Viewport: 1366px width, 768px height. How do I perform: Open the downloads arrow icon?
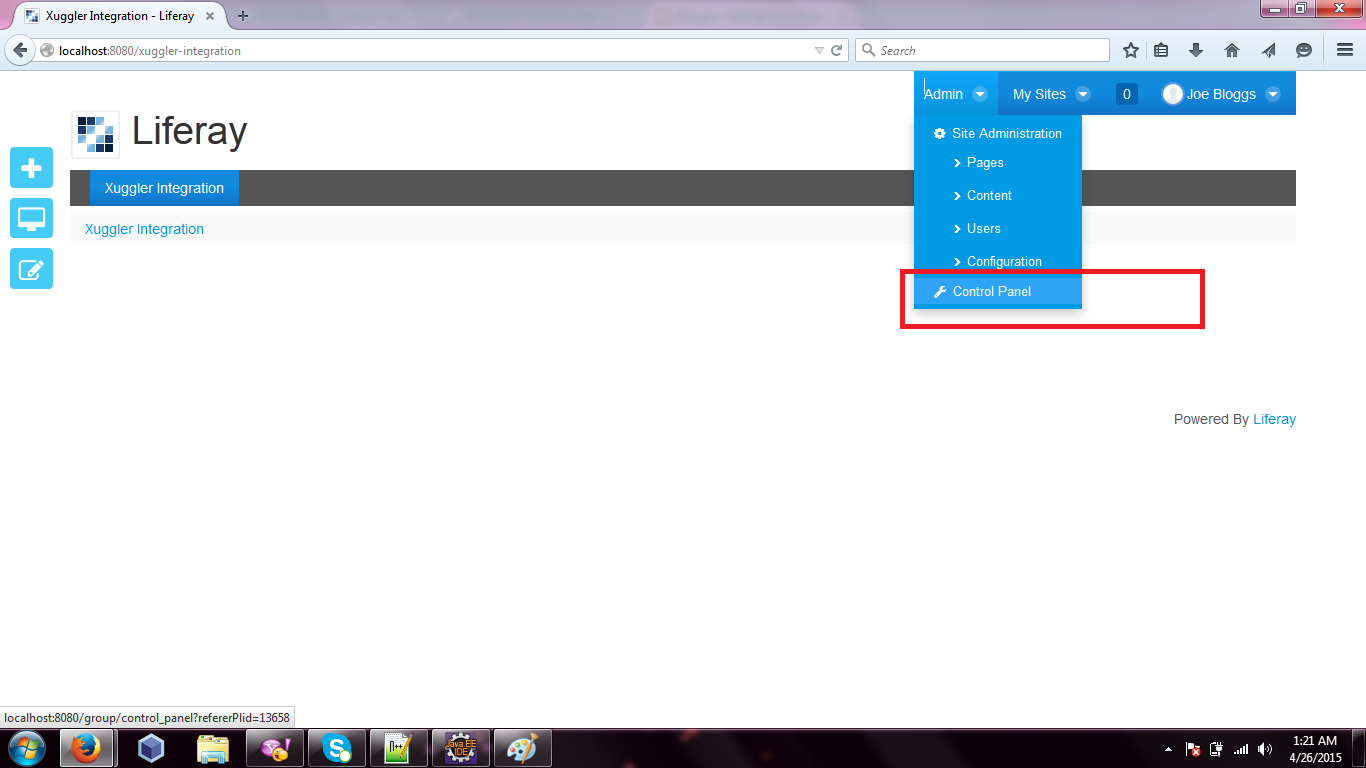[x=1196, y=49]
